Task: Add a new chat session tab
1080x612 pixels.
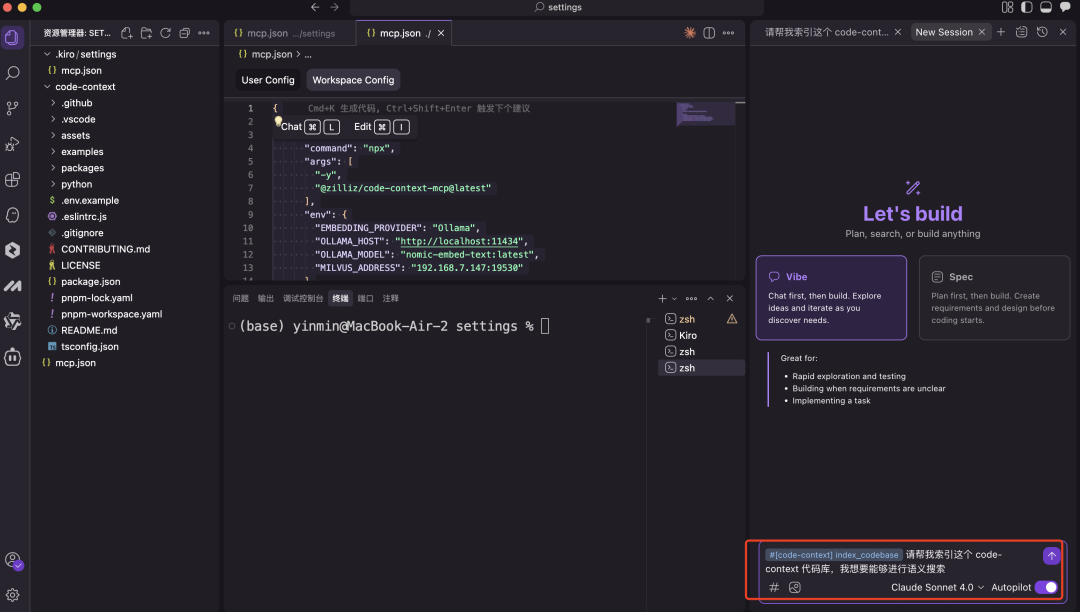Action: click(1001, 32)
